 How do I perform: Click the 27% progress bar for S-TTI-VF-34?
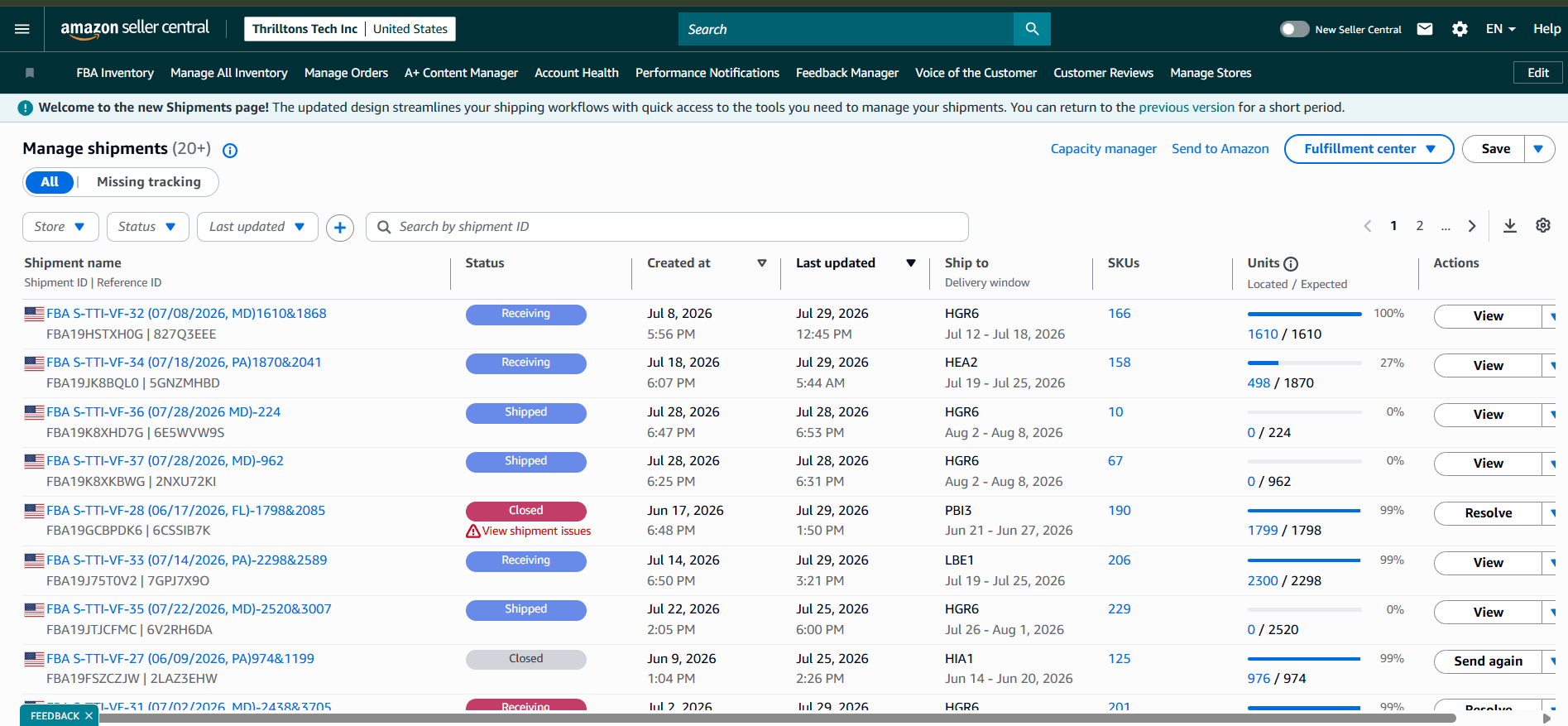coord(1304,363)
